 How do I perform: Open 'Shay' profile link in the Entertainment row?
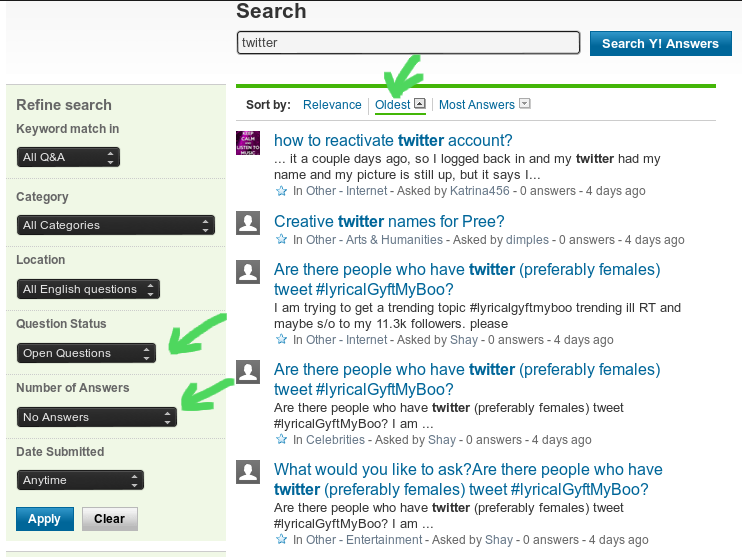coord(499,539)
